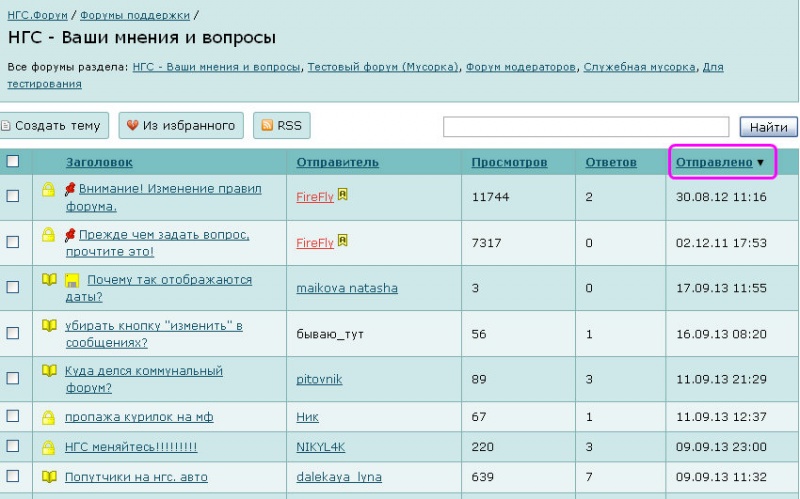Viewport: 800px width, 499px height.
Task: Click the lock icon beside 'НГС меняйтесь!!!!!!!!!'
Action: point(48,447)
